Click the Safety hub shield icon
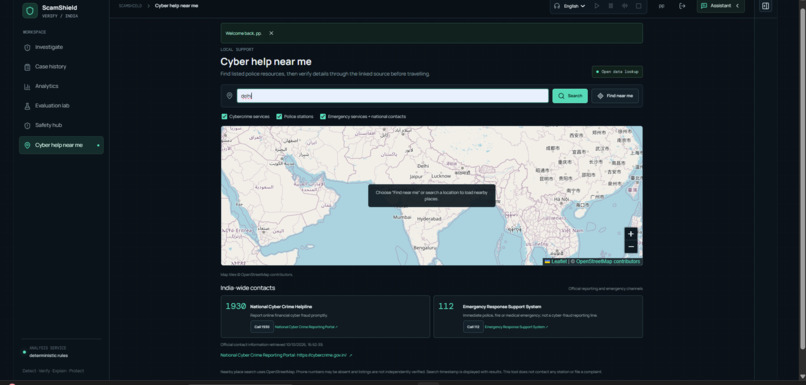The width and height of the screenshot is (806, 385). point(27,125)
